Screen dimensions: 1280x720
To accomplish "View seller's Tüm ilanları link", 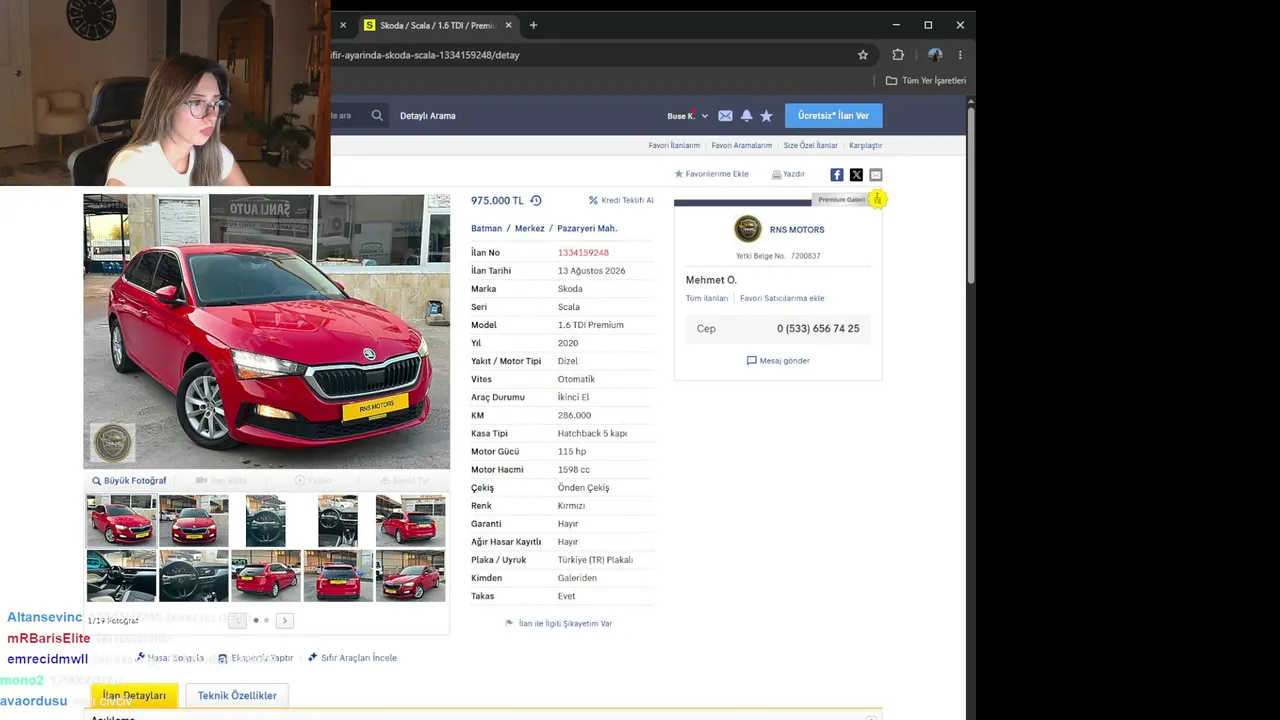I will pos(707,298).
